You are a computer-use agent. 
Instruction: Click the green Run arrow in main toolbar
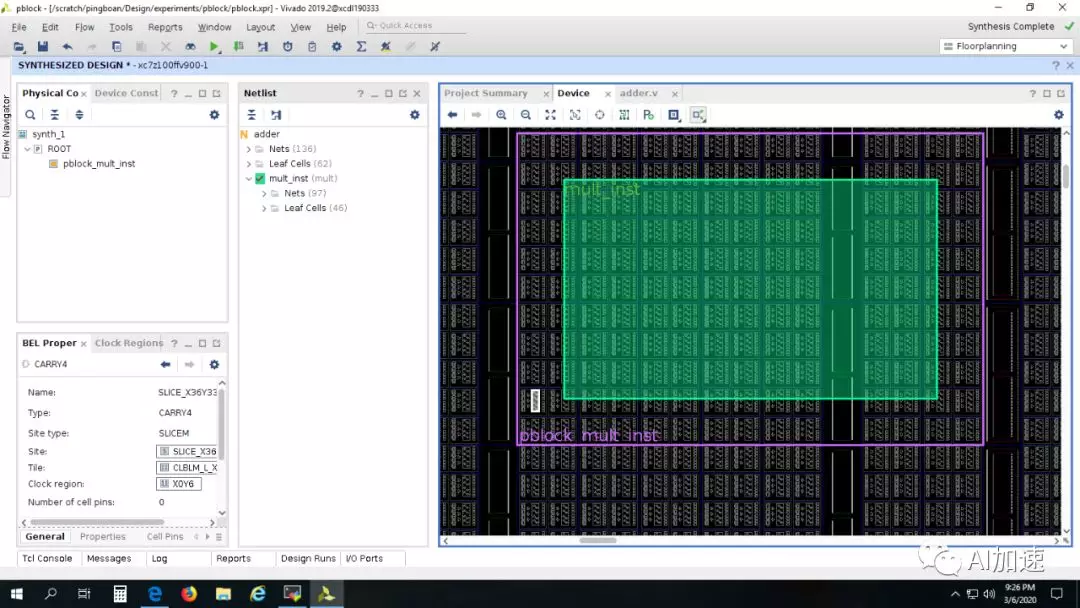(x=214, y=47)
